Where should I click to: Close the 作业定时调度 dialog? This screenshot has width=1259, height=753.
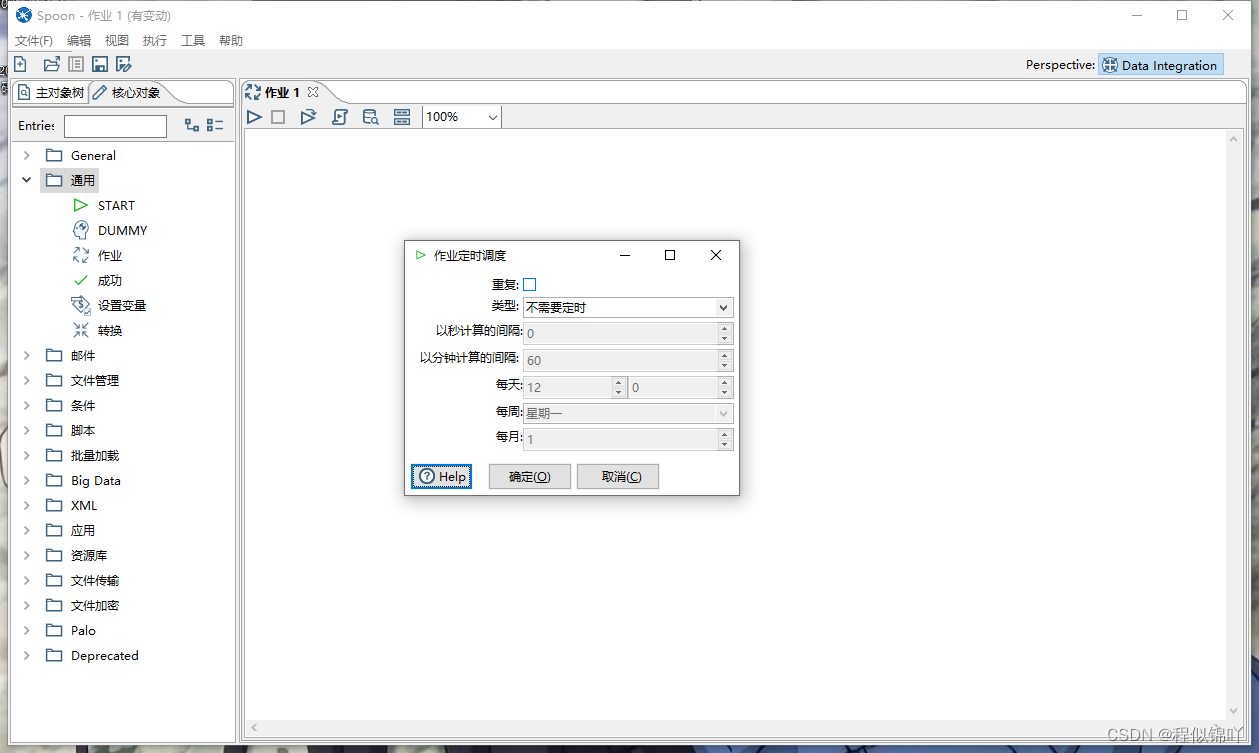(x=716, y=255)
